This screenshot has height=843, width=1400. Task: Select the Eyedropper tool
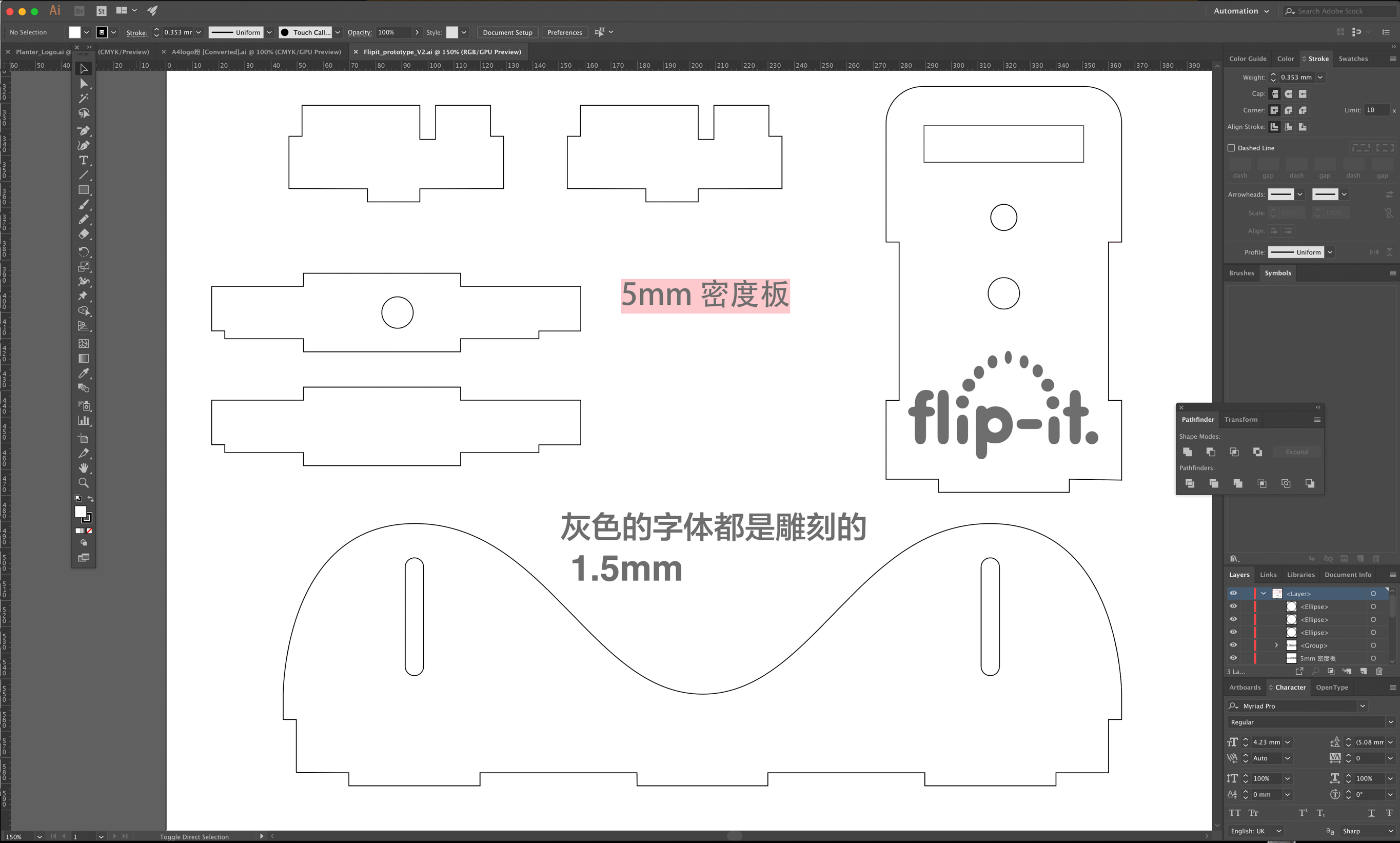tap(84, 373)
